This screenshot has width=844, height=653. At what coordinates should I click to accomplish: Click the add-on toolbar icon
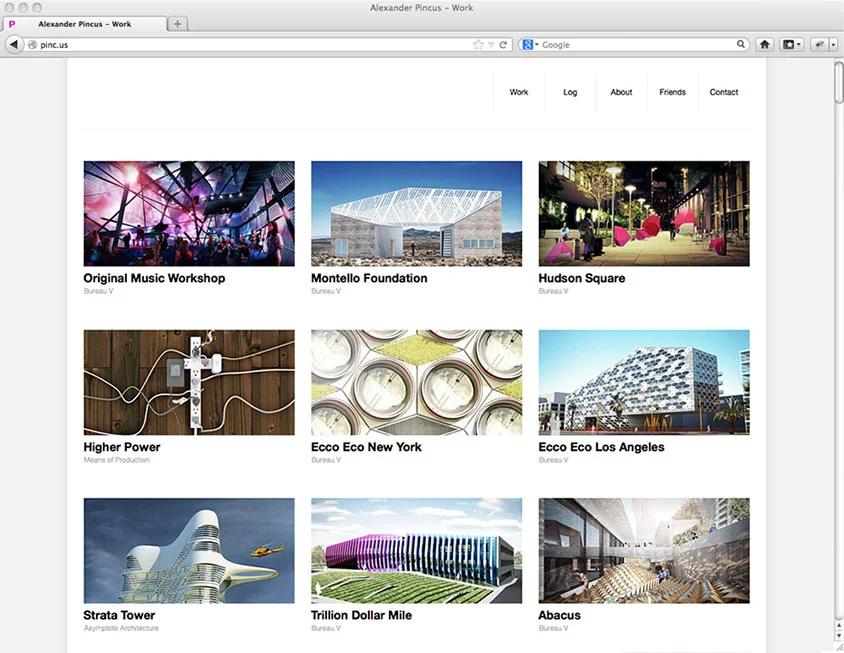(820, 45)
